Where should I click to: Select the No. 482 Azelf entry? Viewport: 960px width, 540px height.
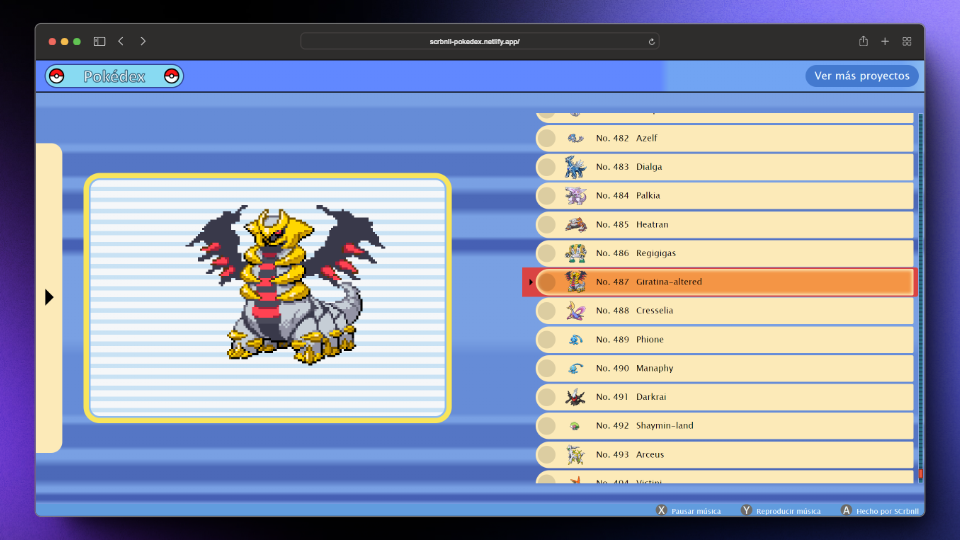(725, 138)
